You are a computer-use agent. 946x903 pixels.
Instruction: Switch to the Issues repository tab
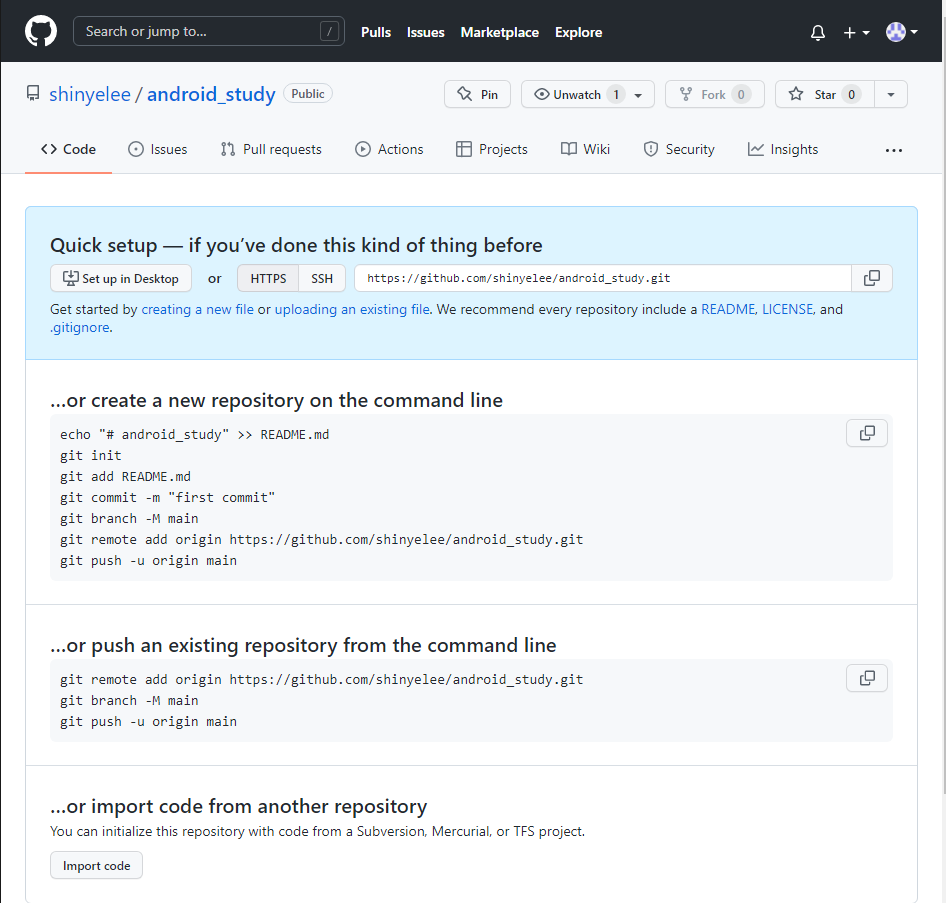pos(157,149)
